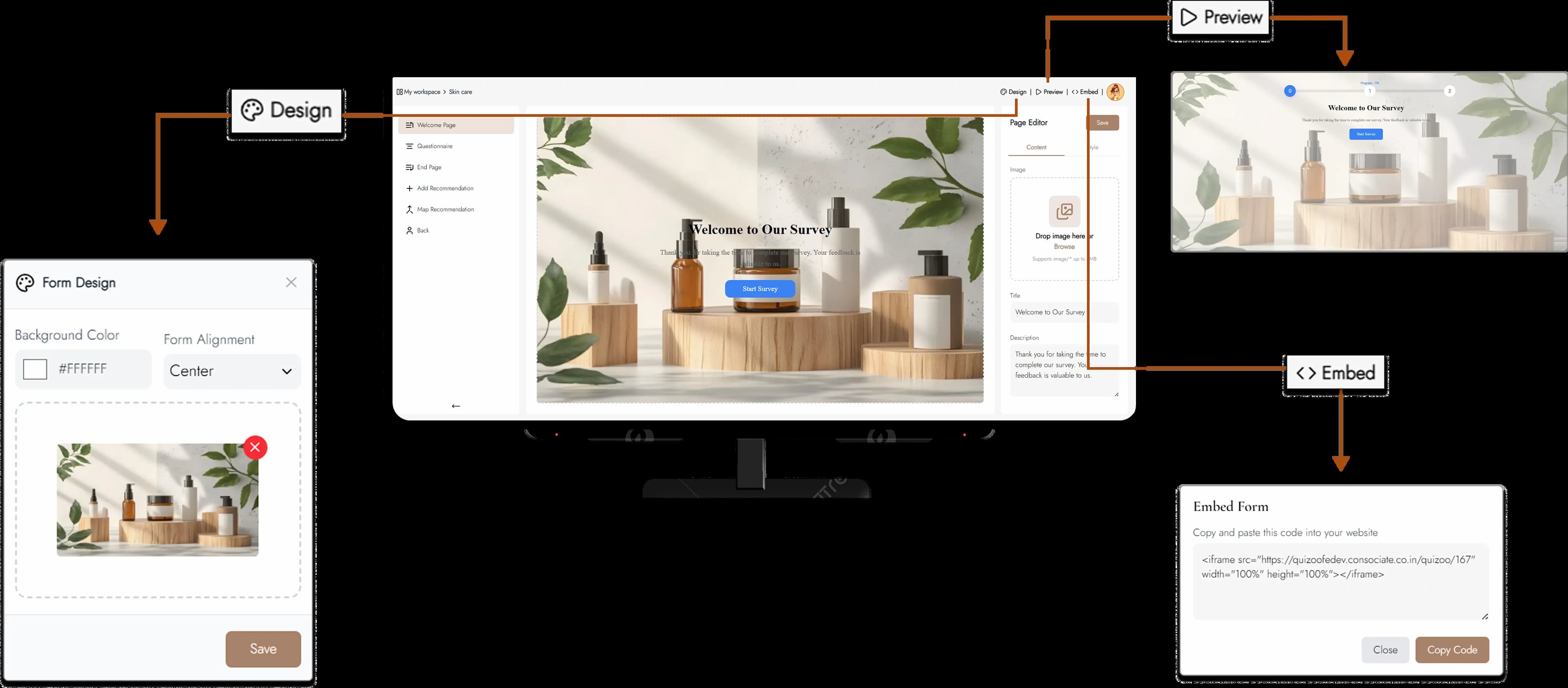Image resolution: width=1568 pixels, height=688 pixels.
Task: Close the Form Design dialog
Action: pyautogui.click(x=291, y=282)
